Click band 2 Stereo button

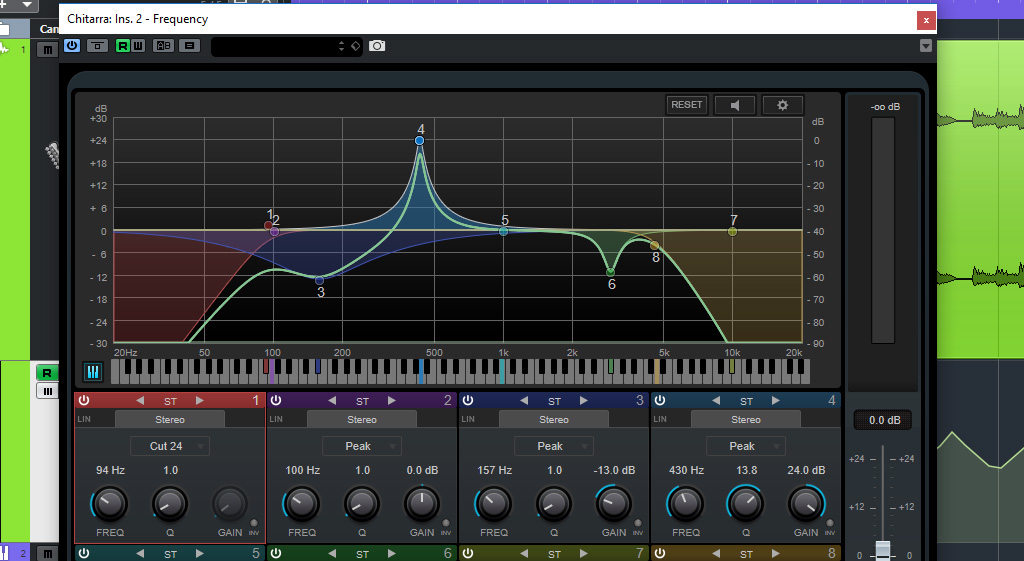362,419
